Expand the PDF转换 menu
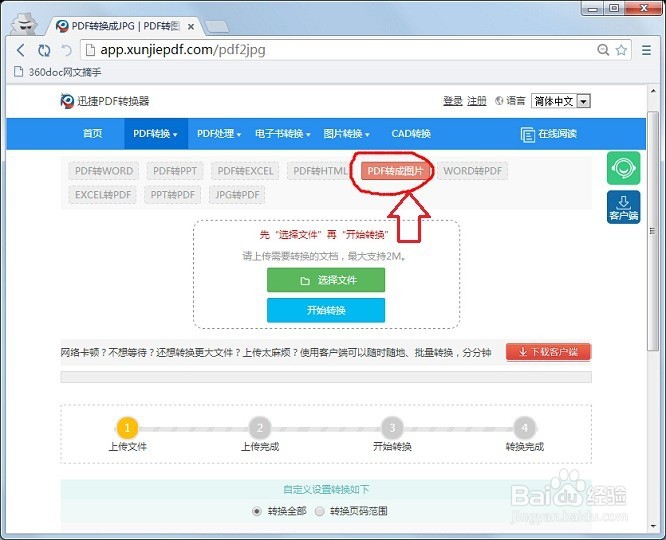This screenshot has height=540, width=666. pyautogui.click(x=155, y=134)
